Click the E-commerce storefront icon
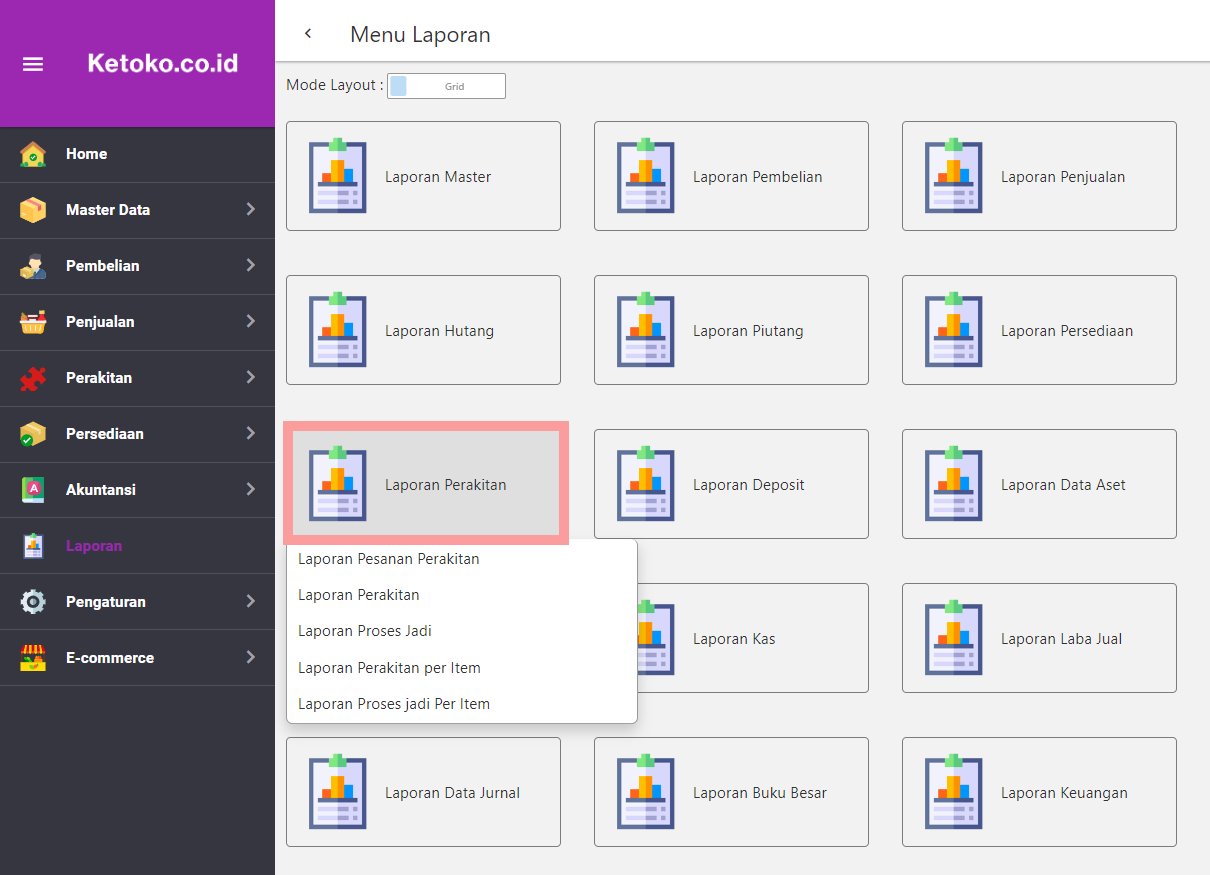The height and width of the screenshot is (875, 1210). coord(33,658)
